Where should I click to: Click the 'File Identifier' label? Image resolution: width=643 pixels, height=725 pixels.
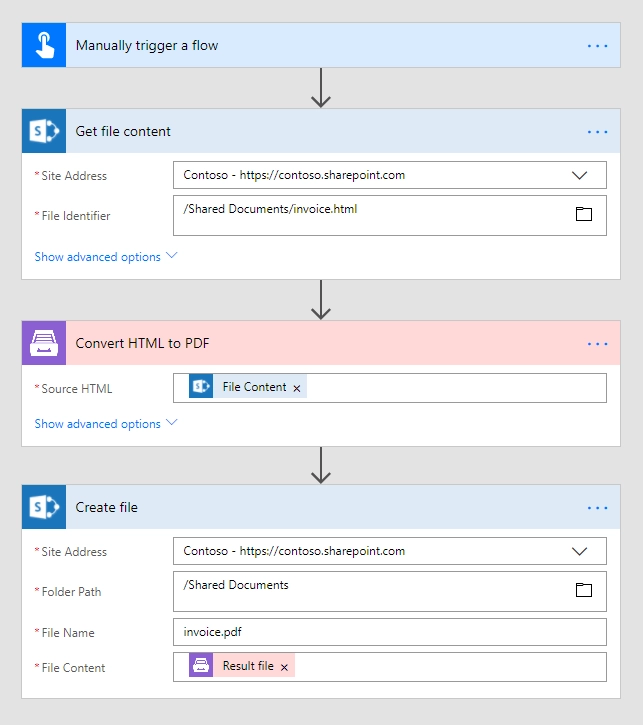point(76,216)
